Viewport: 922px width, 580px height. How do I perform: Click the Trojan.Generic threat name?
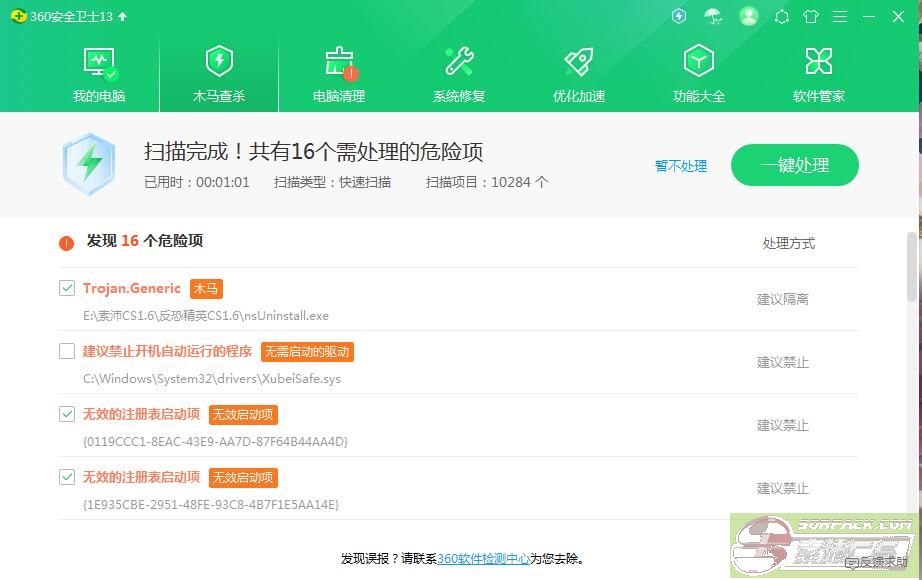132,288
